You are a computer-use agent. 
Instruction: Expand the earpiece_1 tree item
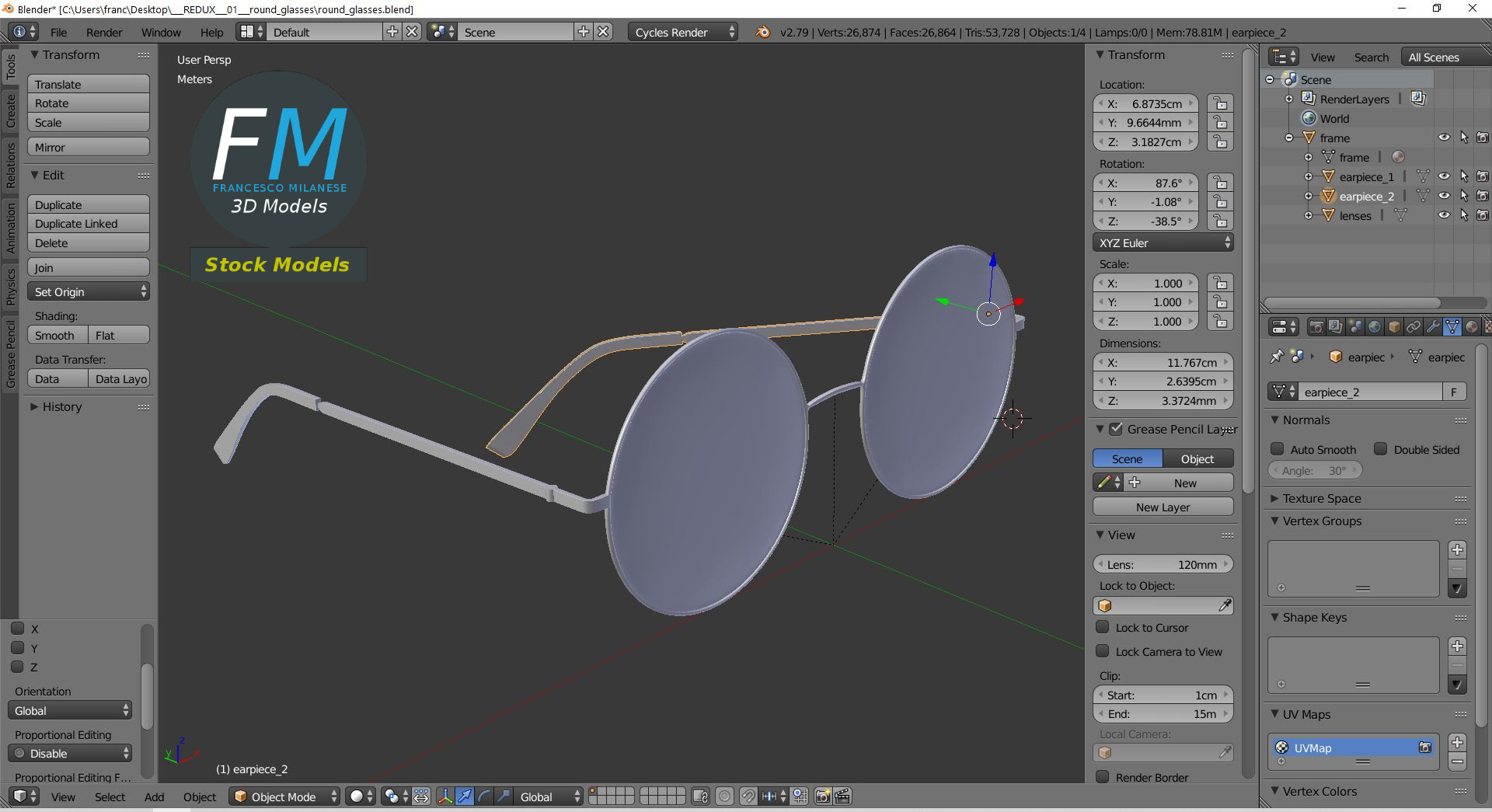click(x=1309, y=176)
